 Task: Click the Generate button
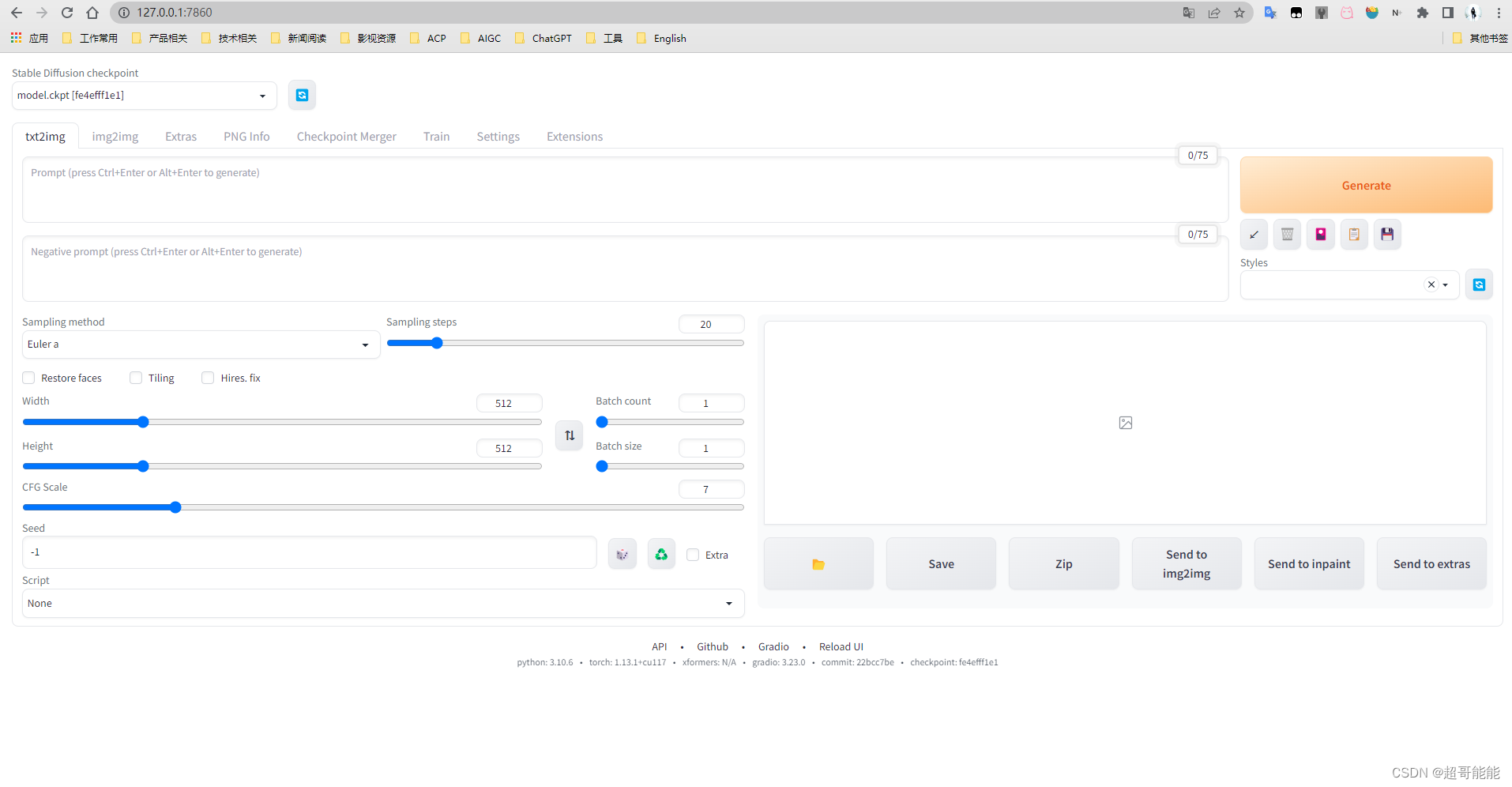click(1366, 186)
